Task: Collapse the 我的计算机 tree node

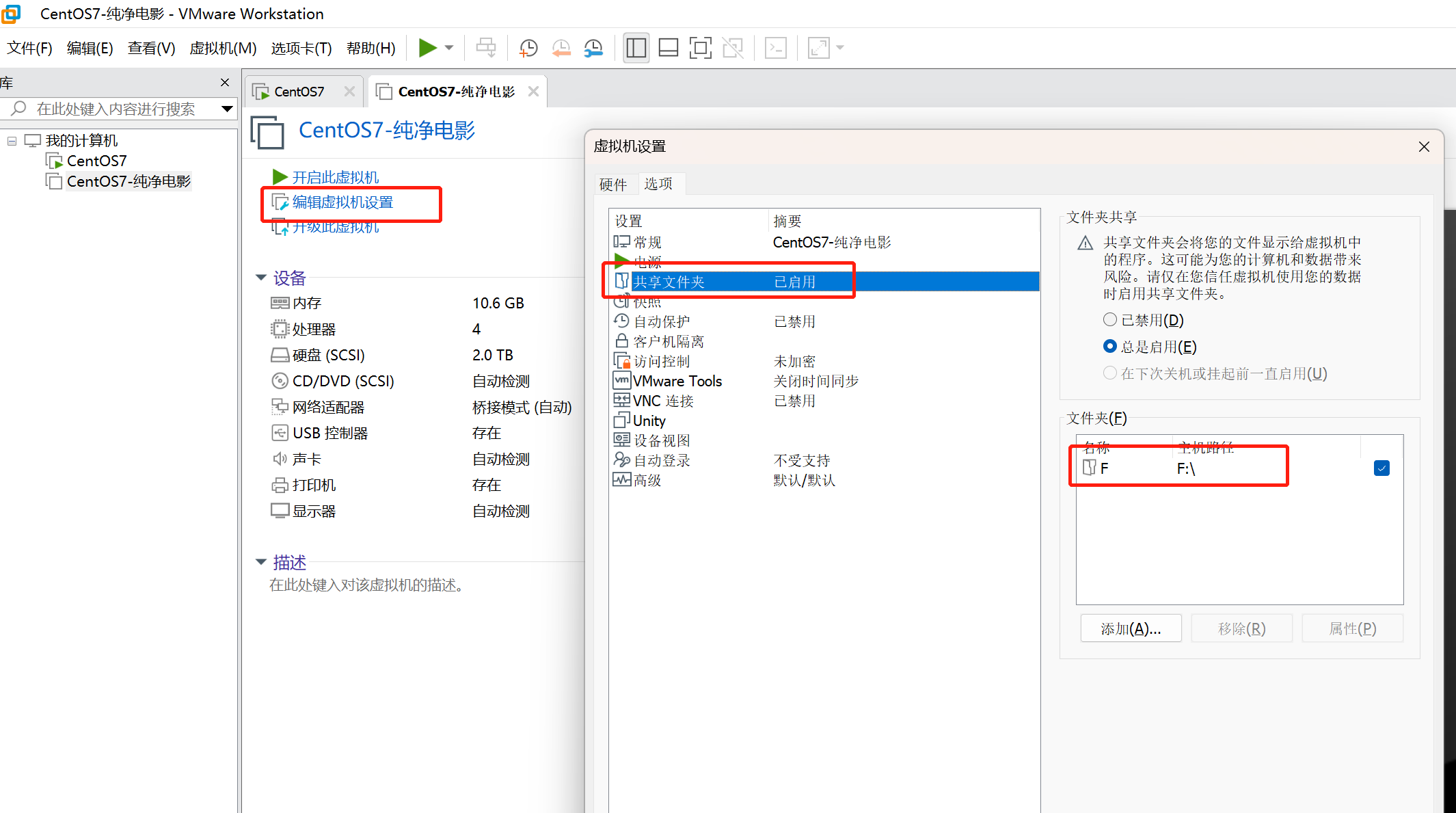Action: pos(12,141)
